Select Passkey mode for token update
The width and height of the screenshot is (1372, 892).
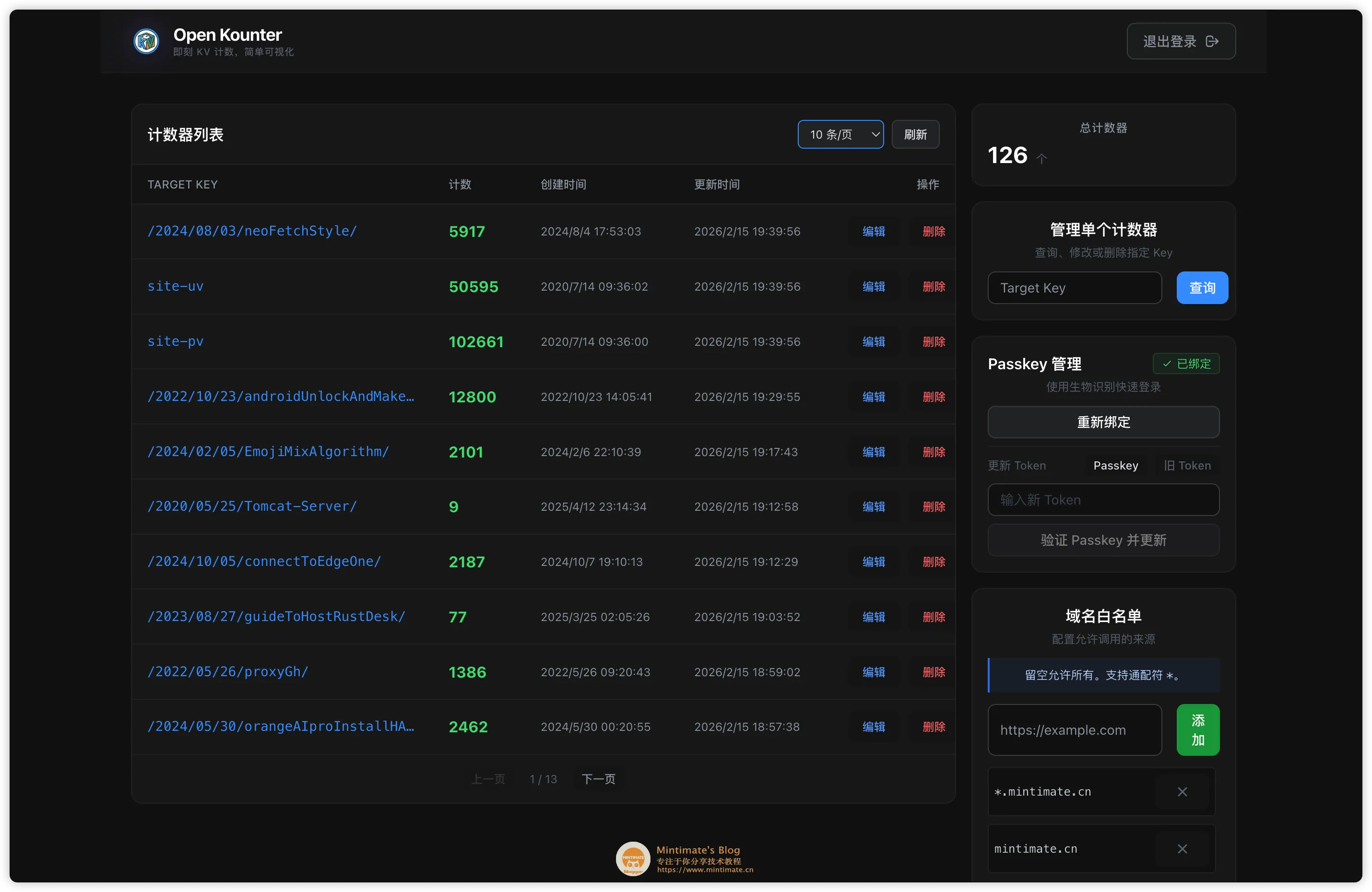[1115, 465]
